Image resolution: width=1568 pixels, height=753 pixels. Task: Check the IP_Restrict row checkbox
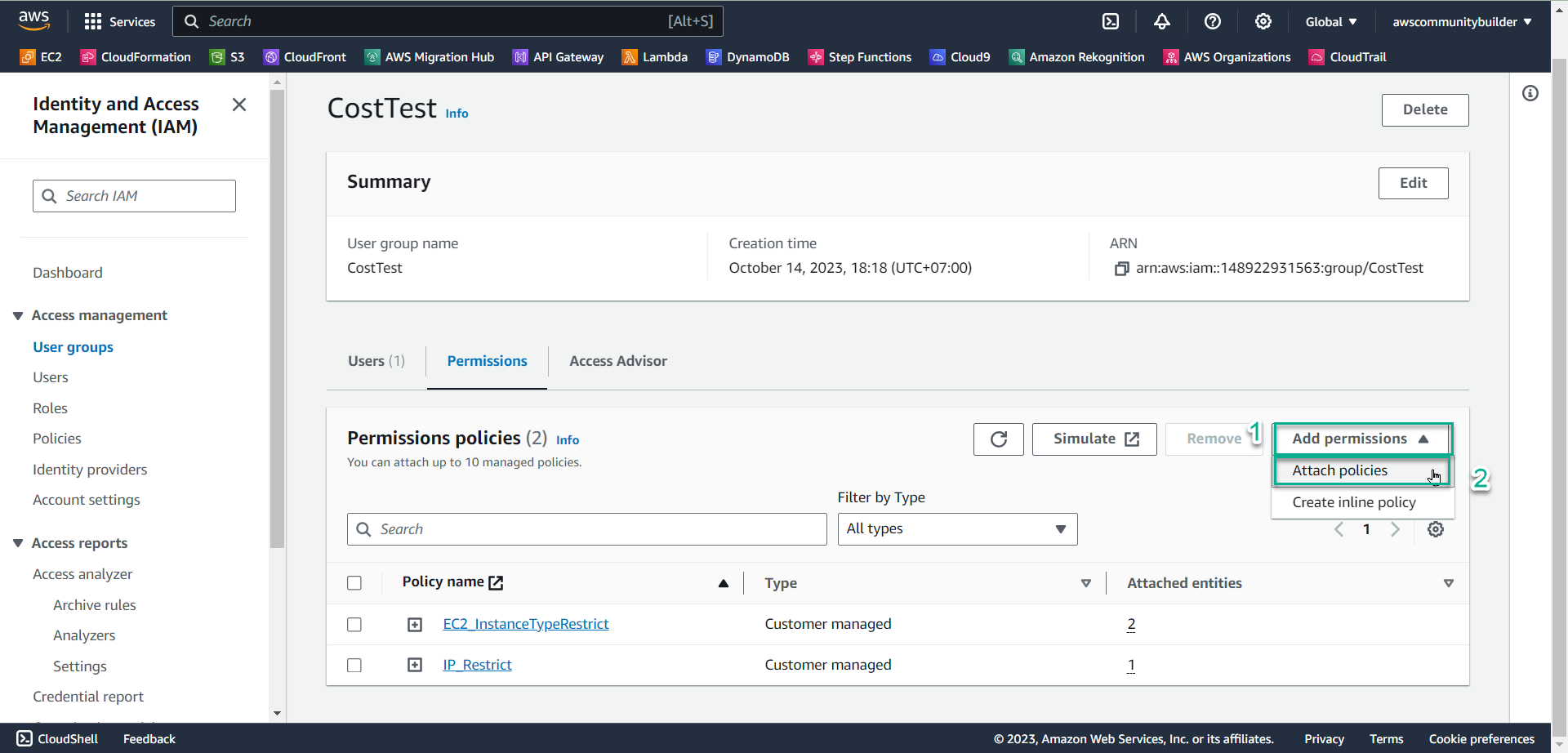pos(354,666)
